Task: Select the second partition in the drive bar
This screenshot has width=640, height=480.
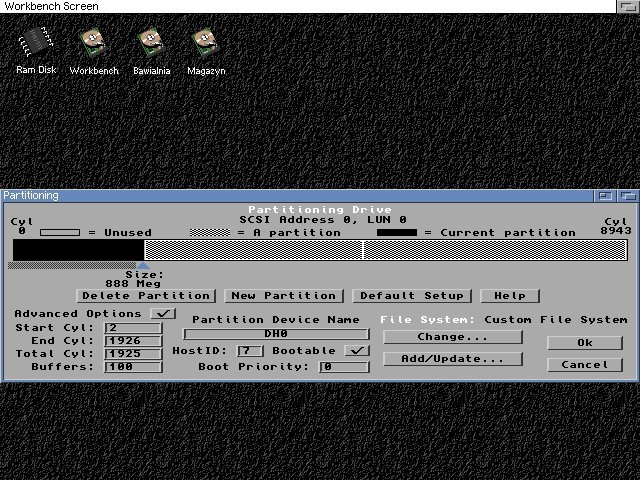Action: [x=253, y=250]
